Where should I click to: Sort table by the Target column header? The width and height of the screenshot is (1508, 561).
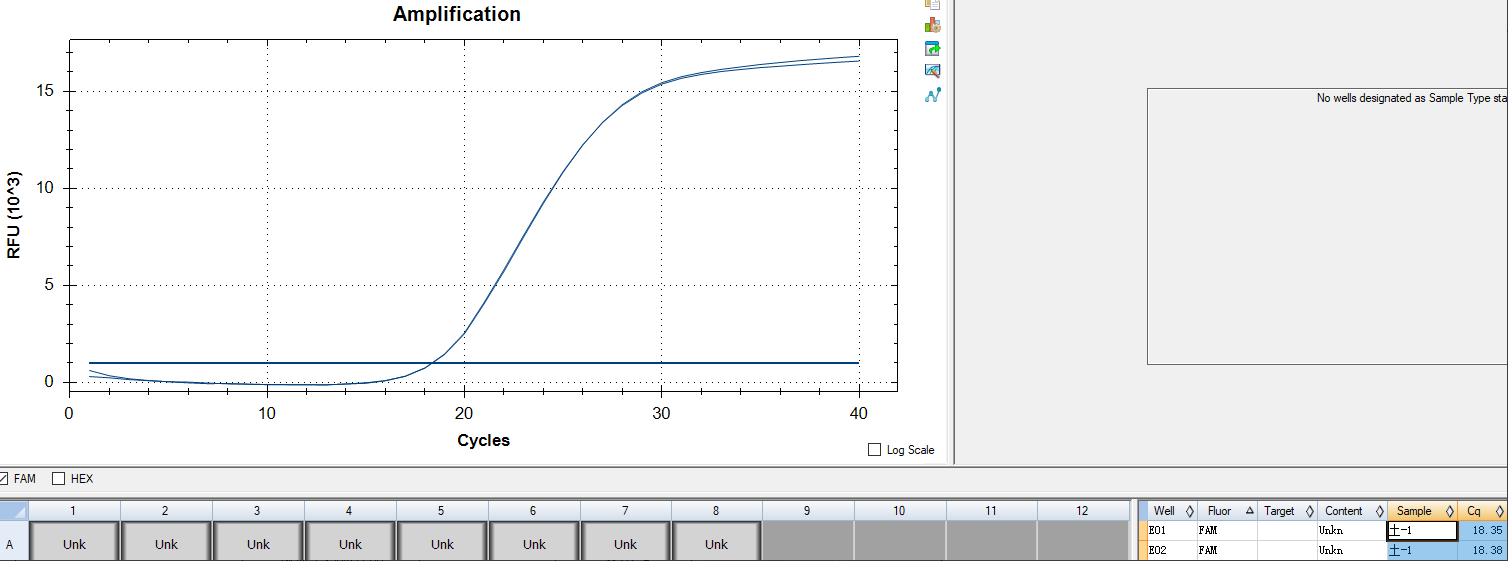(1287, 511)
